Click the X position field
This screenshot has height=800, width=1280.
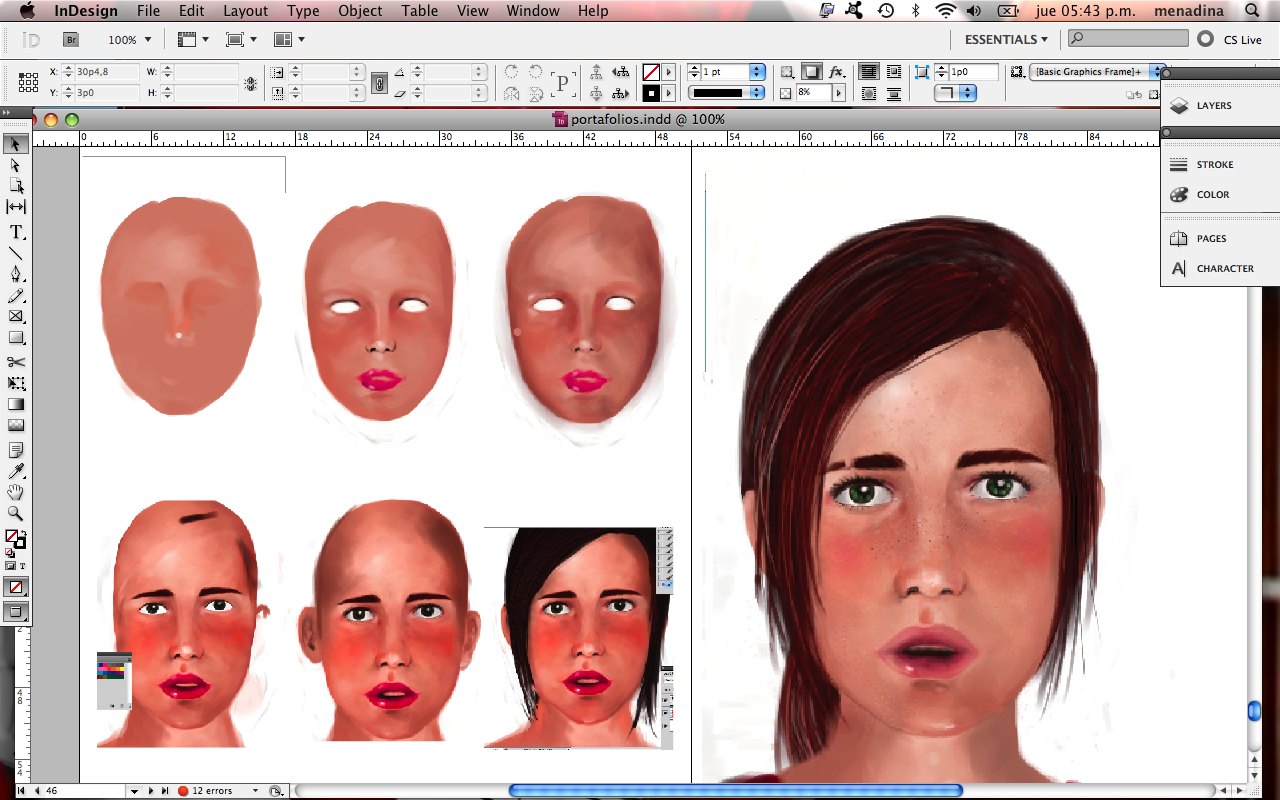107,72
